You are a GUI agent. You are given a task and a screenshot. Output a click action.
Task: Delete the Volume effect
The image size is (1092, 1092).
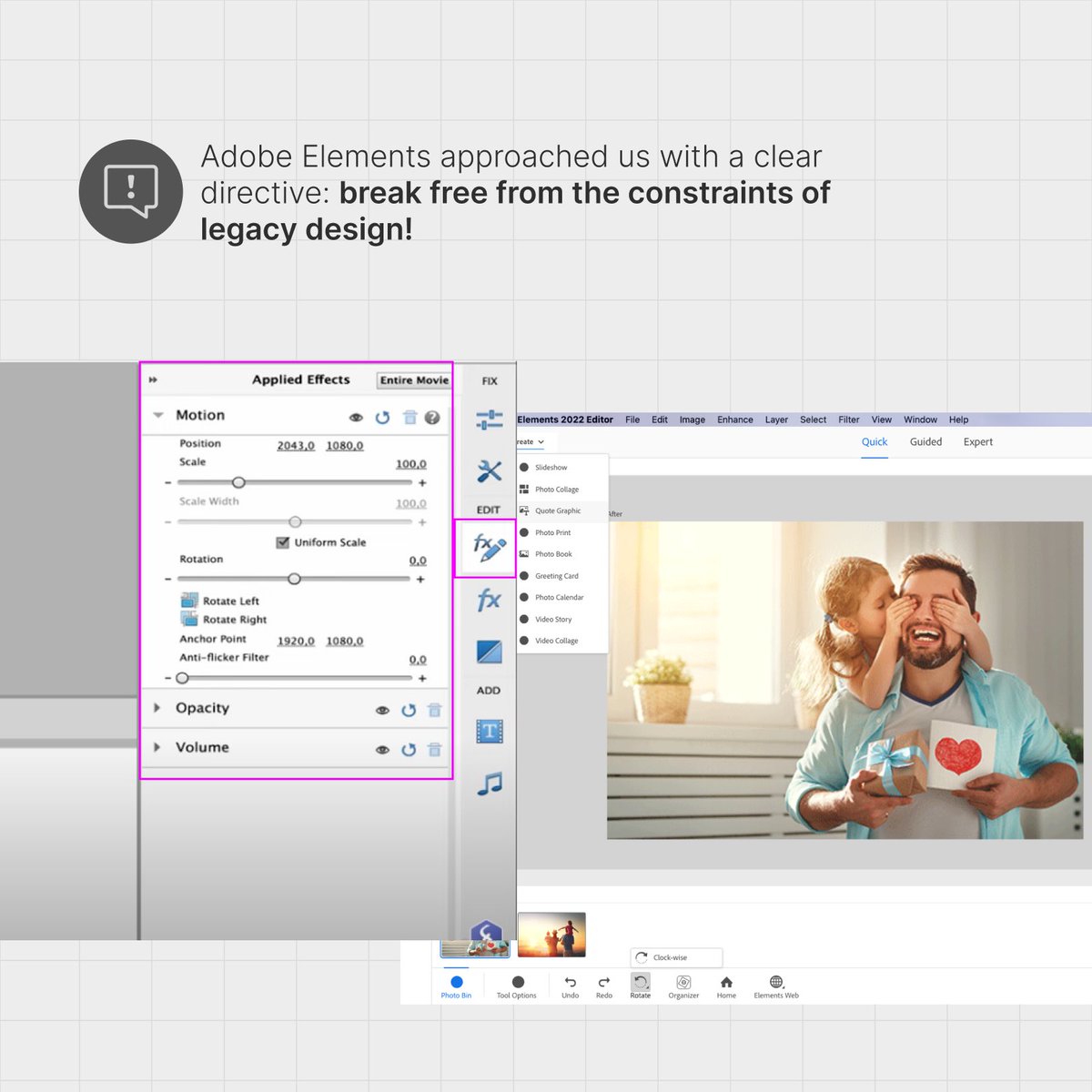434,749
